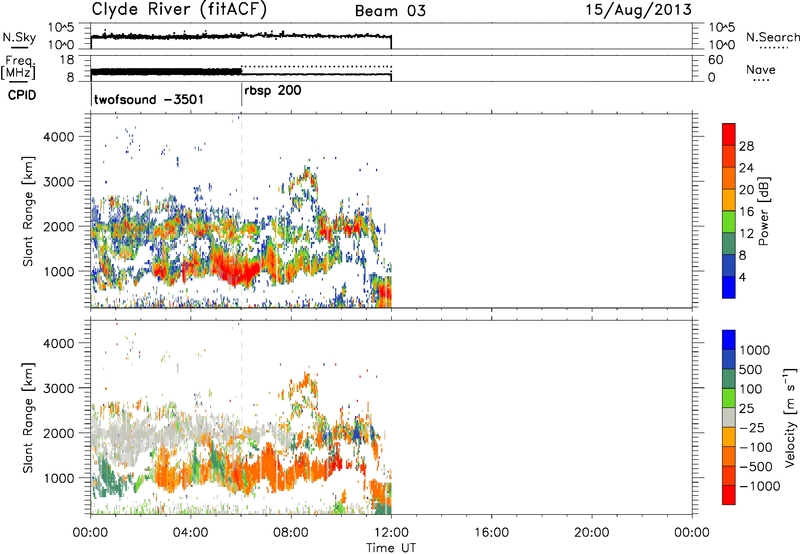Image resolution: width=800 pixels, height=554 pixels.
Task: Click the '16:00' time axis tick label
Action: click(491, 533)
